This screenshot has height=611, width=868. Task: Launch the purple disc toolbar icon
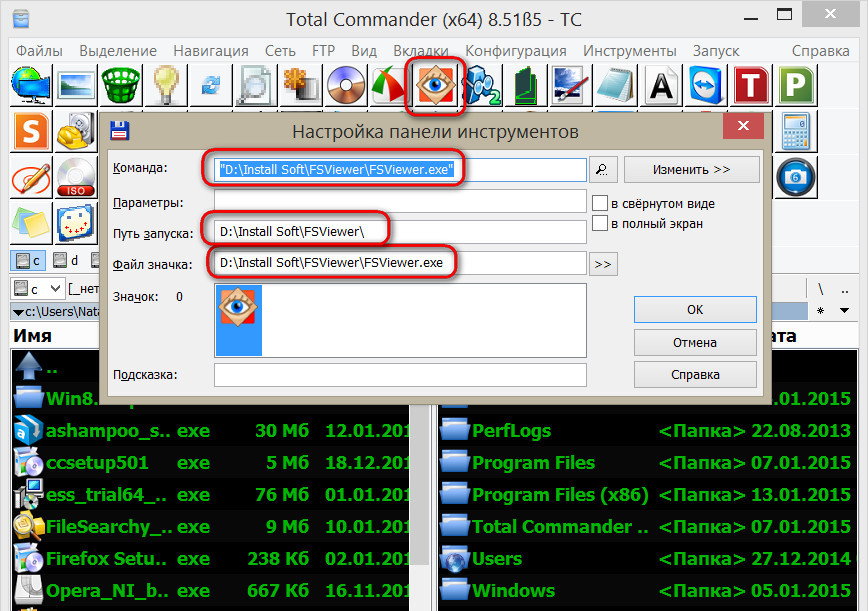346,85
